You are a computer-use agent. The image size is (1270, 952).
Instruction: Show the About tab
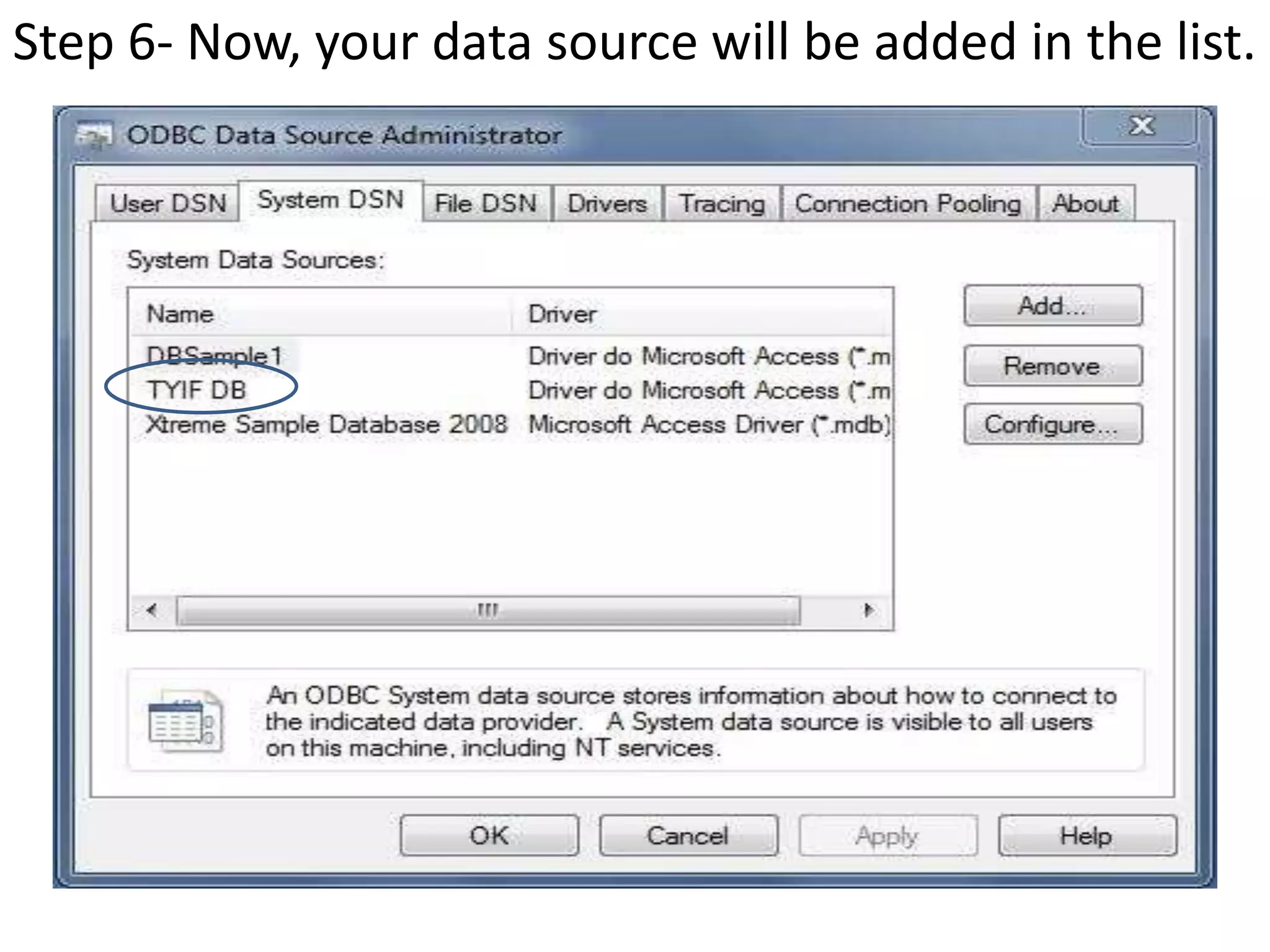click(x=1085, y=204)
